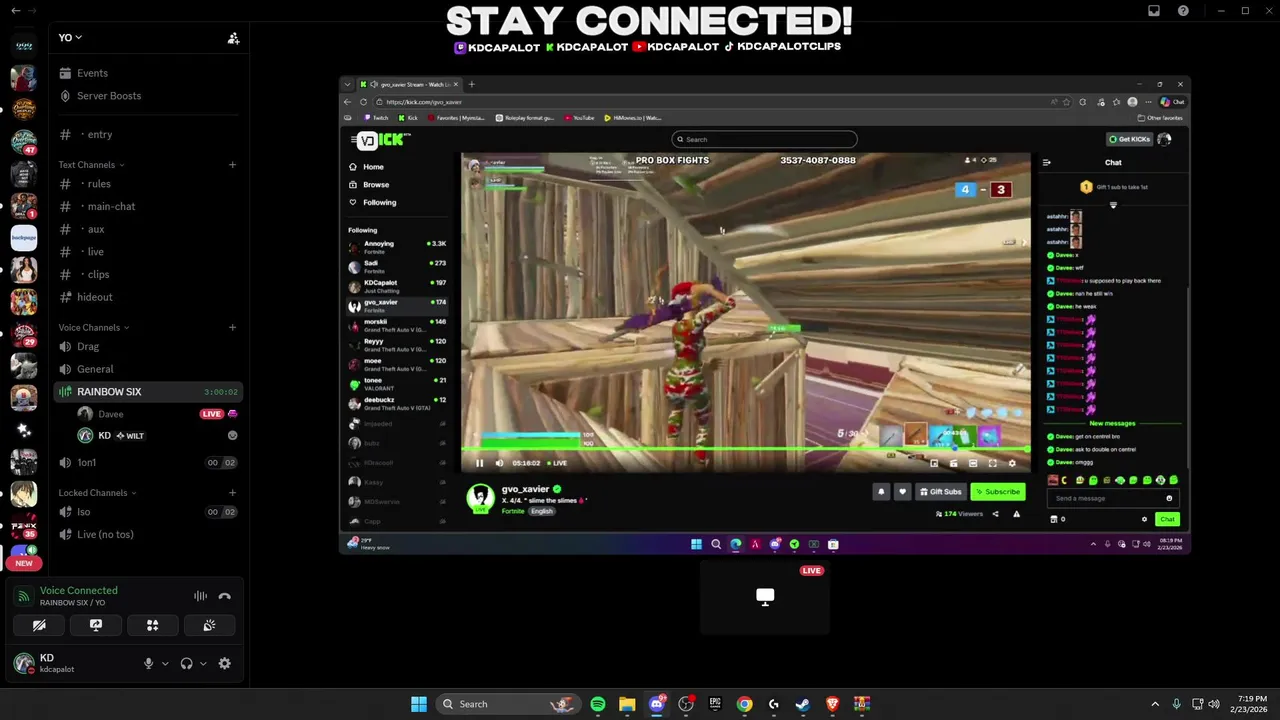
Task: Click the taskbar Search box
Action: [508, 704]
